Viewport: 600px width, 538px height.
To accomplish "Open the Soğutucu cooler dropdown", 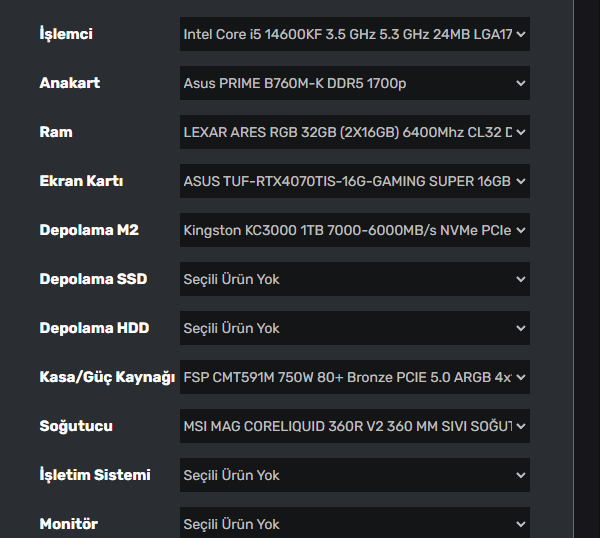I will click(354, 426).
